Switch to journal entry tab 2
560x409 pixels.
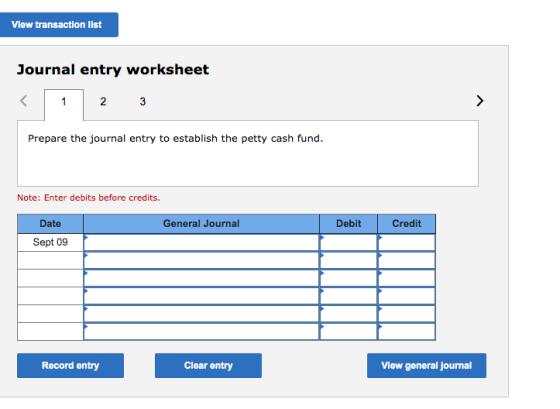point(103,101)
